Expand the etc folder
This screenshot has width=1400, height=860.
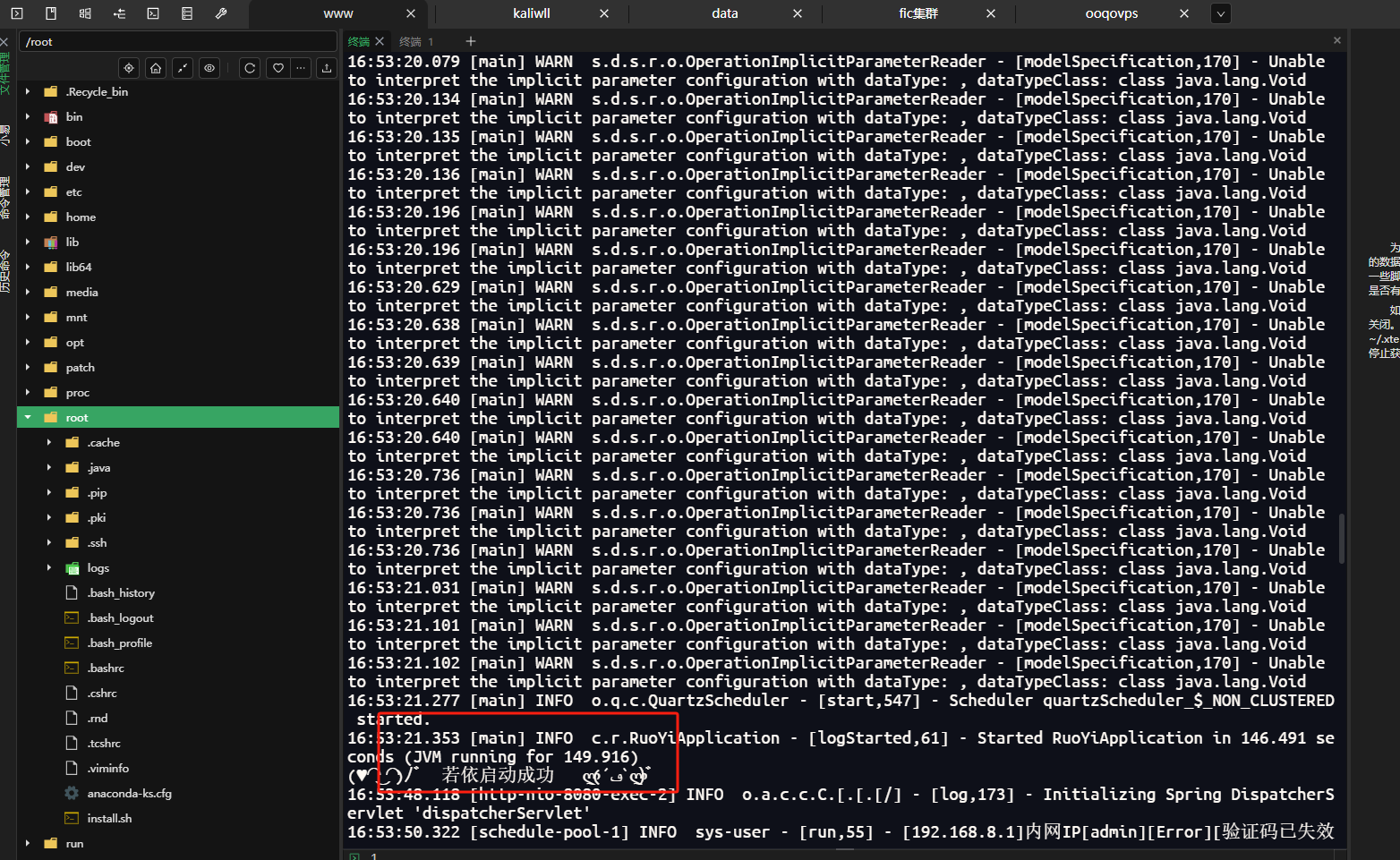[x=28, y=192]
